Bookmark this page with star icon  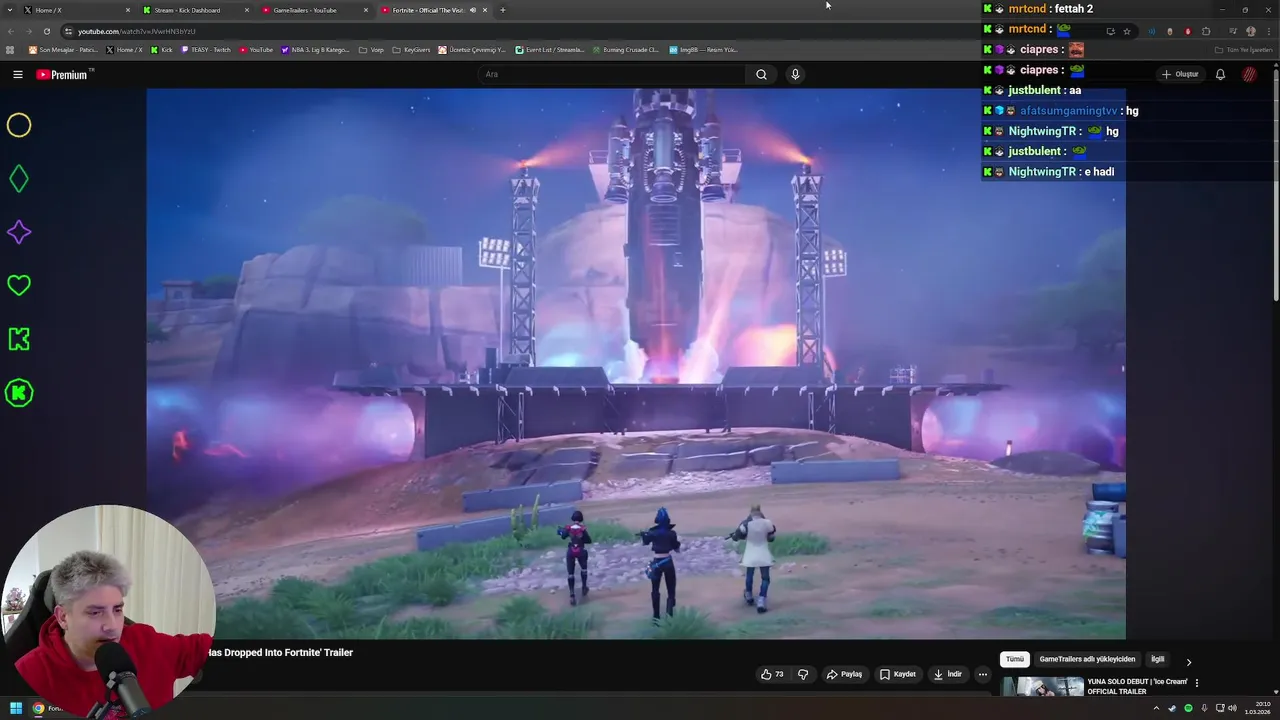click(x=1127, y=31)
